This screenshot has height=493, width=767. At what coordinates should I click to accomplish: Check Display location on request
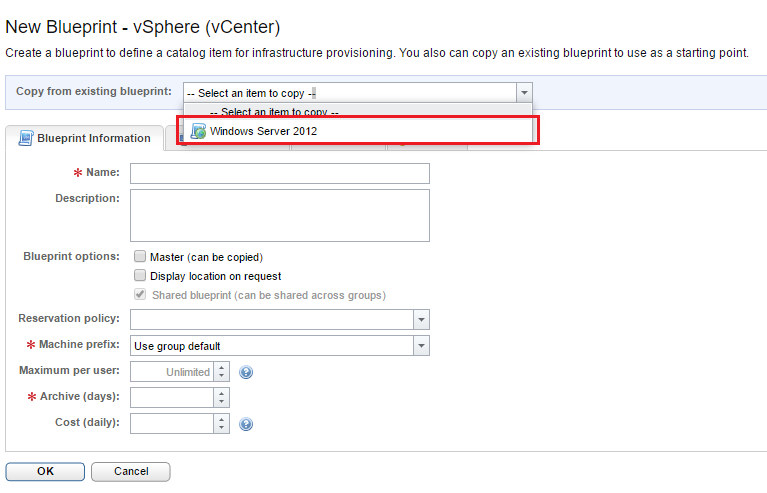click(141, 276)
